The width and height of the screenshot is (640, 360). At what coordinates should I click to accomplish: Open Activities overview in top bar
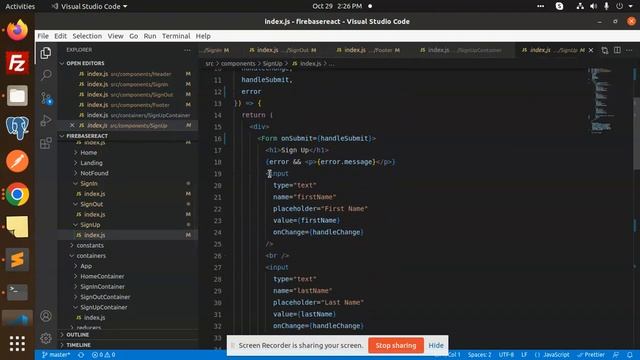point(20,6)
